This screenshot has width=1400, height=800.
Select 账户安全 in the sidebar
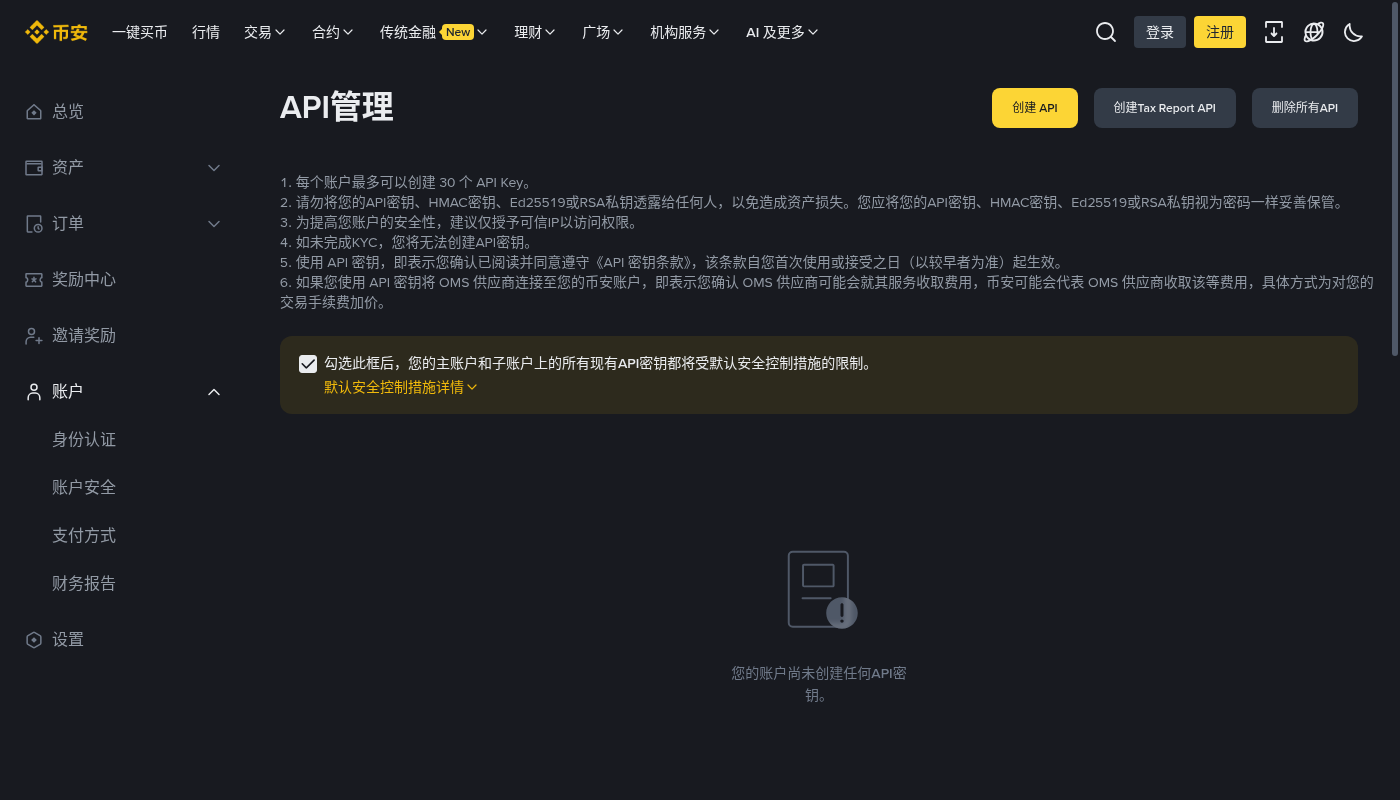point(84,488)
